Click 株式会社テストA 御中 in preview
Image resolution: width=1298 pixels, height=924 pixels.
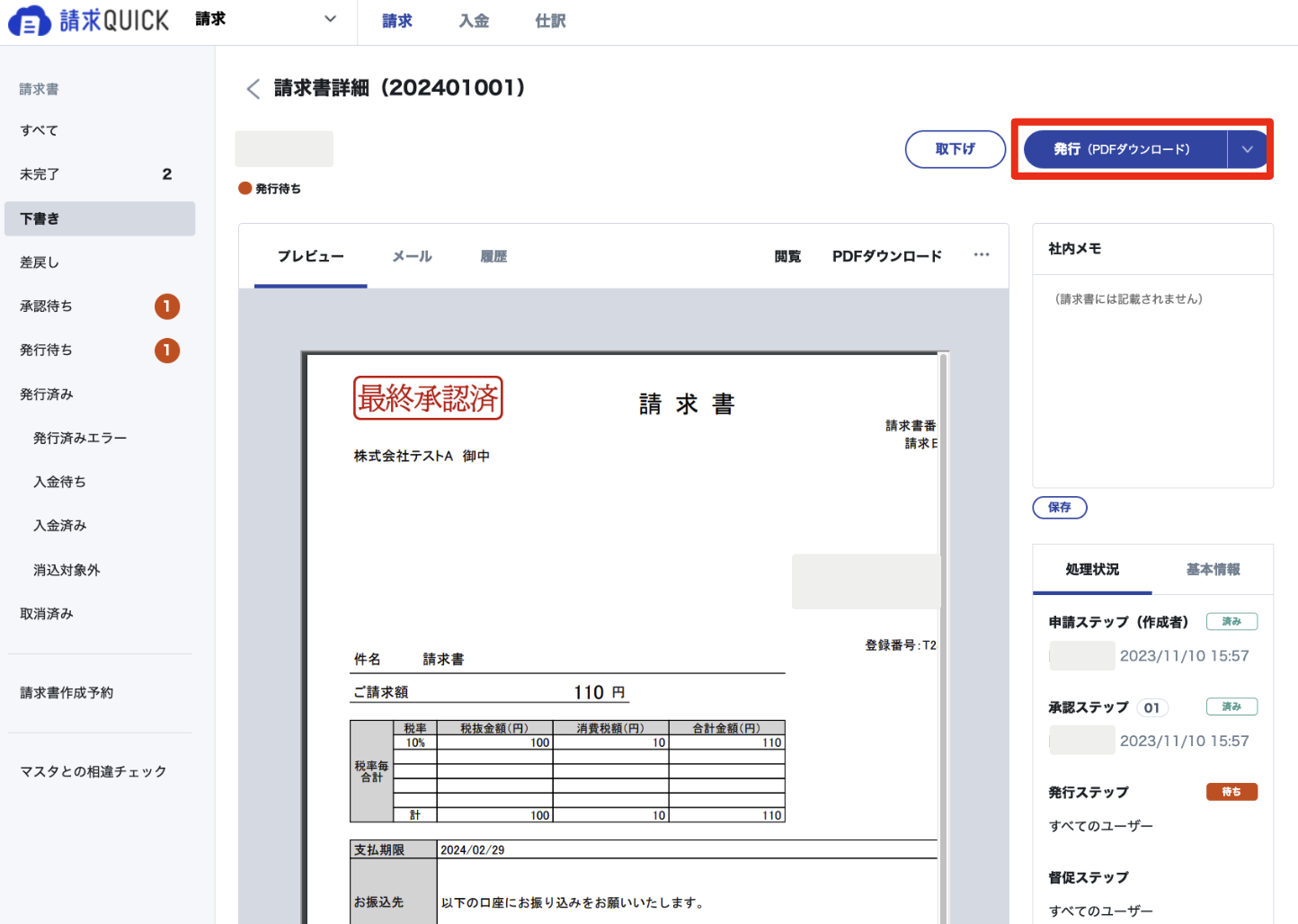[422, 456]
